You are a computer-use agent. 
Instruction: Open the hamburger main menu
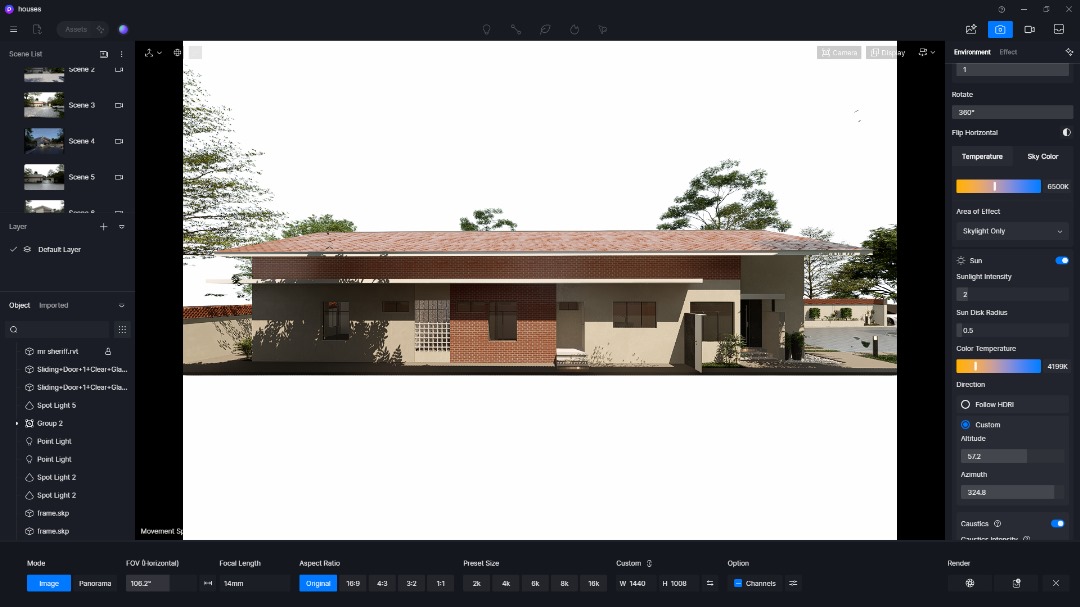pyautogui.click(x=13, y=30)
